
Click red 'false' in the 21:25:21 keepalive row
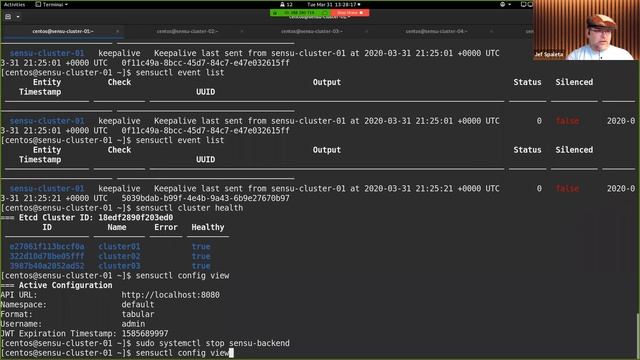coord(567,189)
